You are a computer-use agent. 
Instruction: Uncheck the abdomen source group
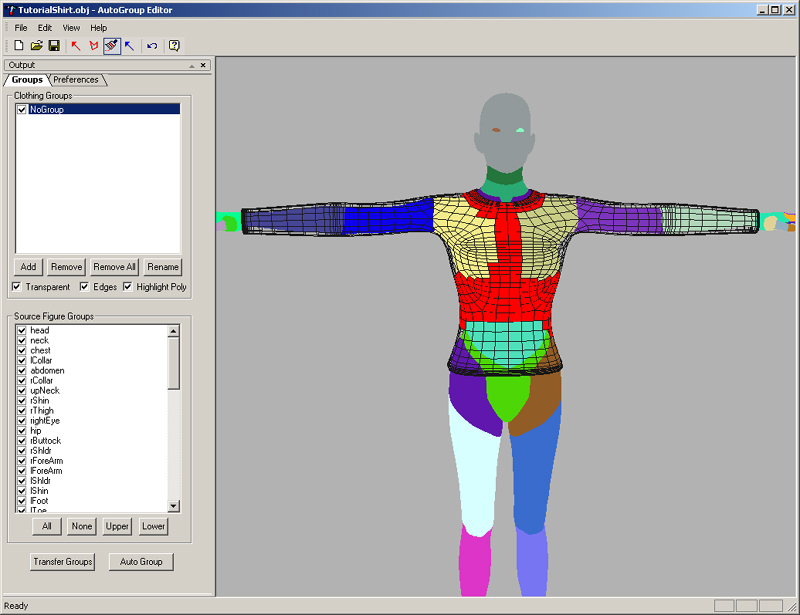[x=22, y=371]
